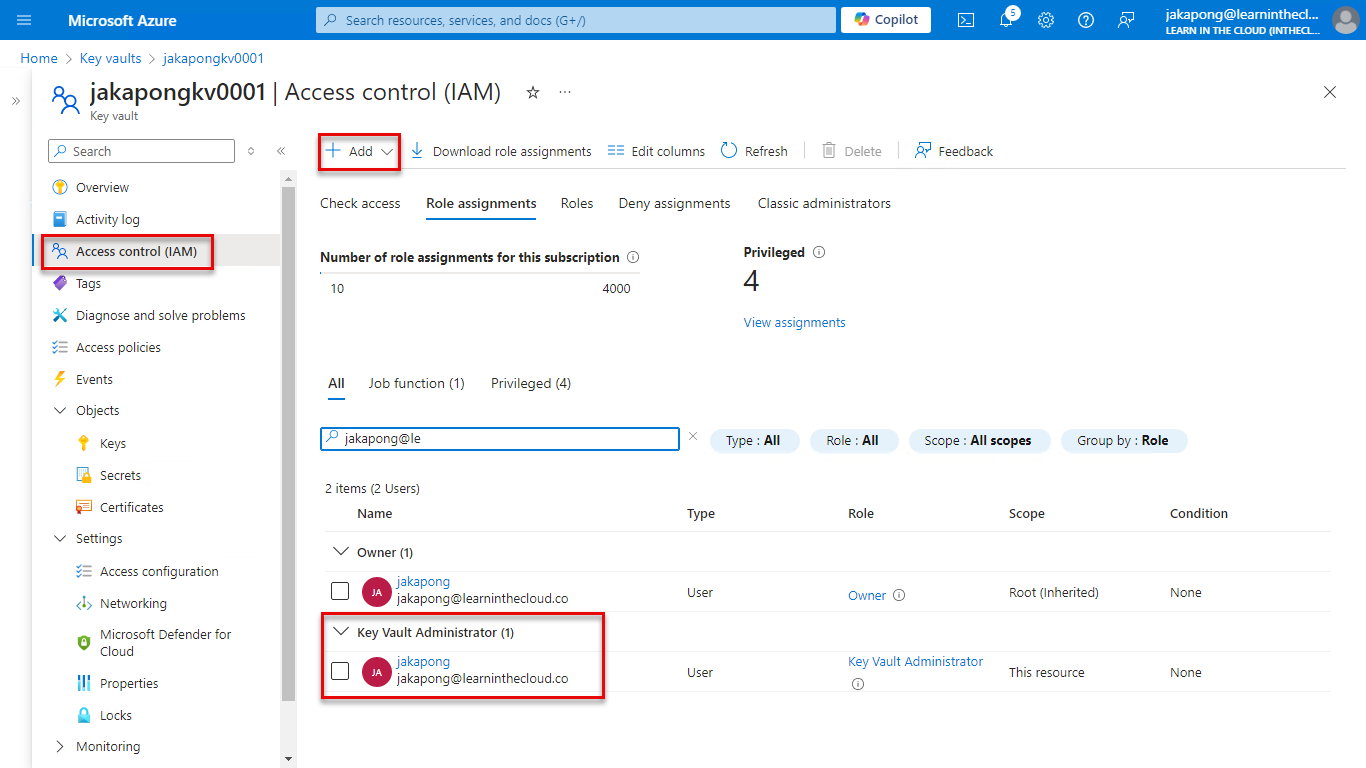
Task: Collapse the Settings section
Action: 59,538
